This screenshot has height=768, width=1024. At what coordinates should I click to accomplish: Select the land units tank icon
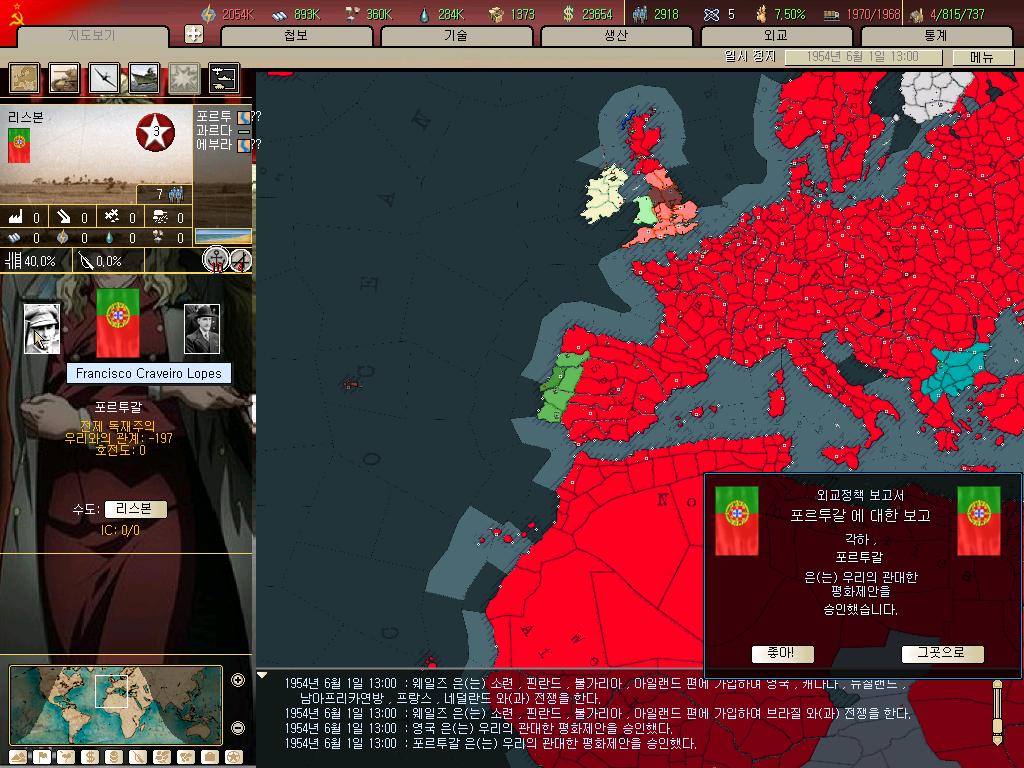click(x=64, y=78)
